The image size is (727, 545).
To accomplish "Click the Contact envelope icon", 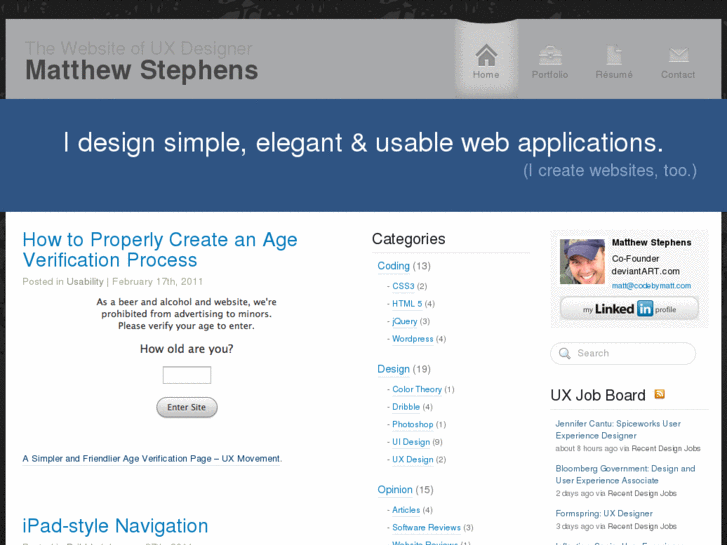I will pos(678,55).
